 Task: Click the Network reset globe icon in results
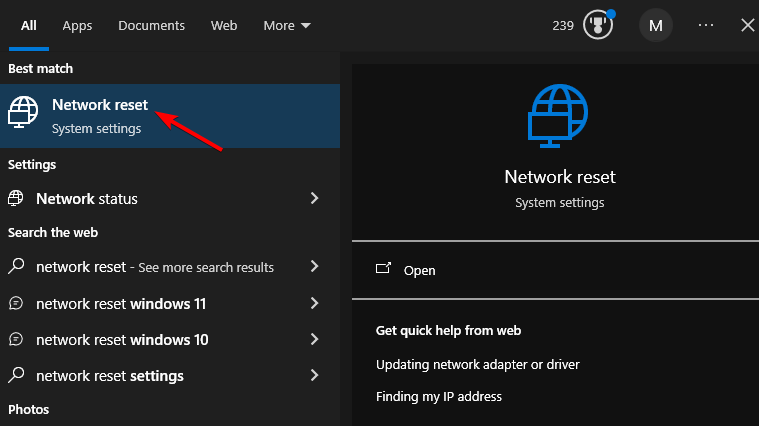click(22, 112)
